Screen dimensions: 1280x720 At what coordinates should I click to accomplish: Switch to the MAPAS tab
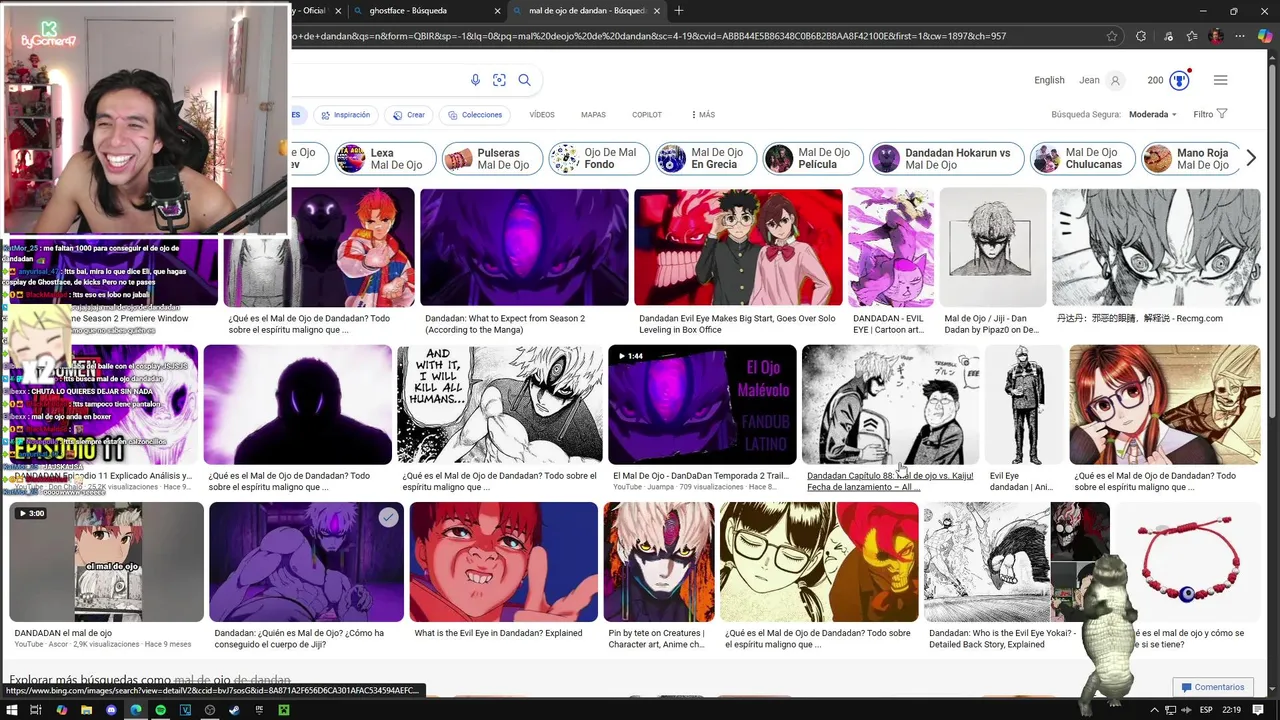pyautogui.click(x=593, y=114)
